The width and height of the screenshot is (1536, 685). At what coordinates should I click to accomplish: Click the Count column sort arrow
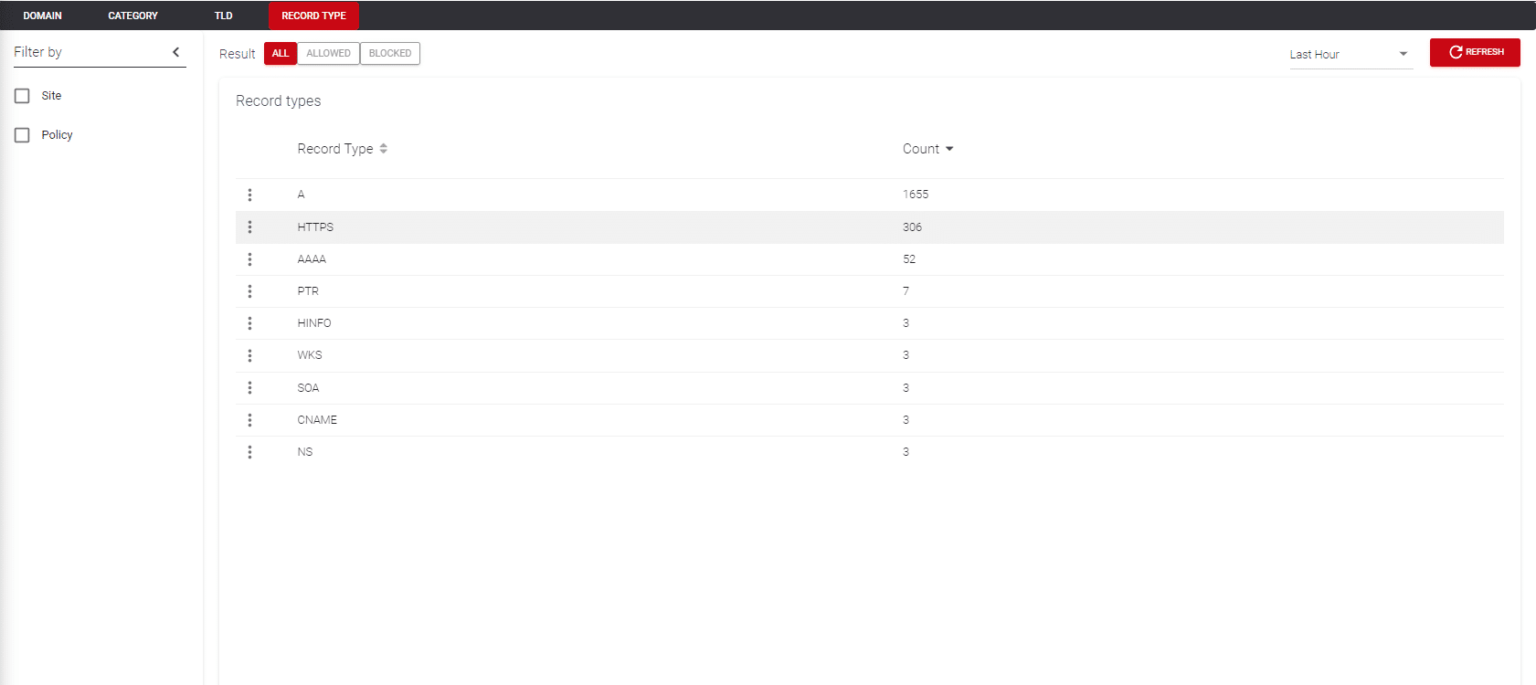point(948,148)
